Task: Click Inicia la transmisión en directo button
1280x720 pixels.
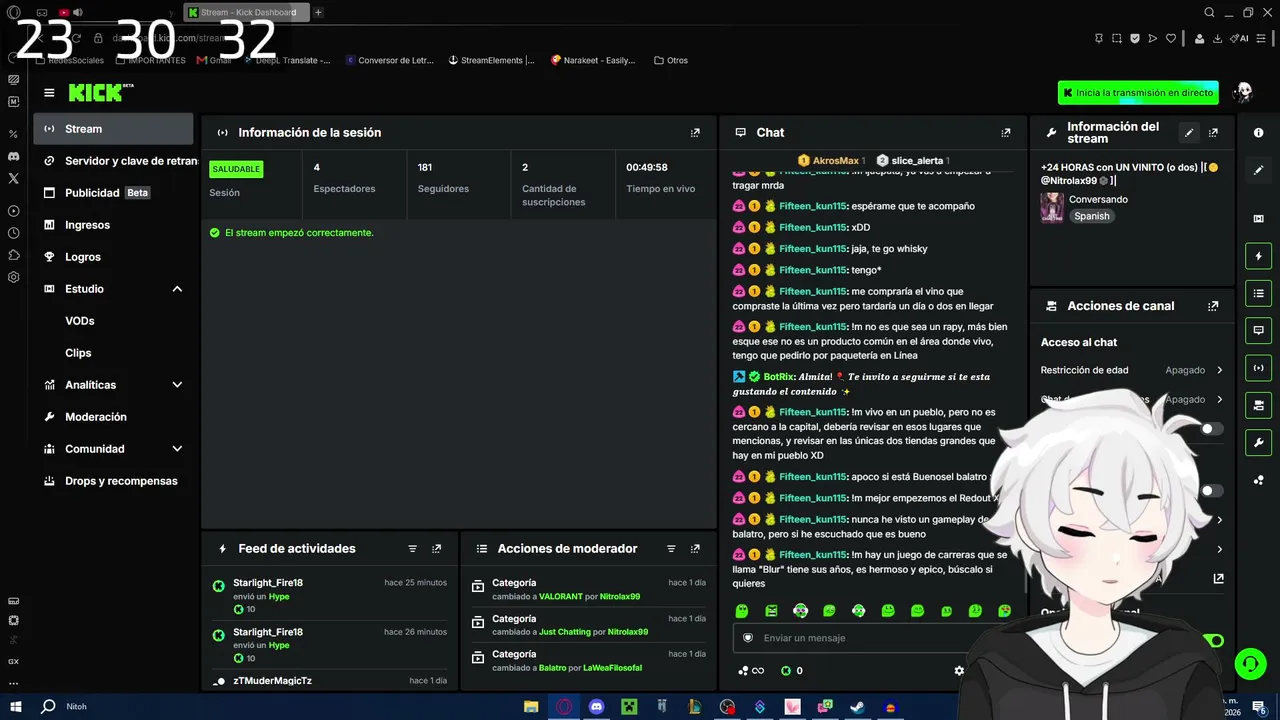Action: [x=1138, y=93]
